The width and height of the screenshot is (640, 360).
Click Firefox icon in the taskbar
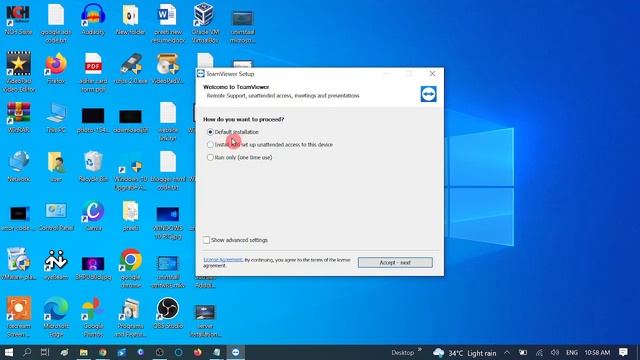(198, 352)
